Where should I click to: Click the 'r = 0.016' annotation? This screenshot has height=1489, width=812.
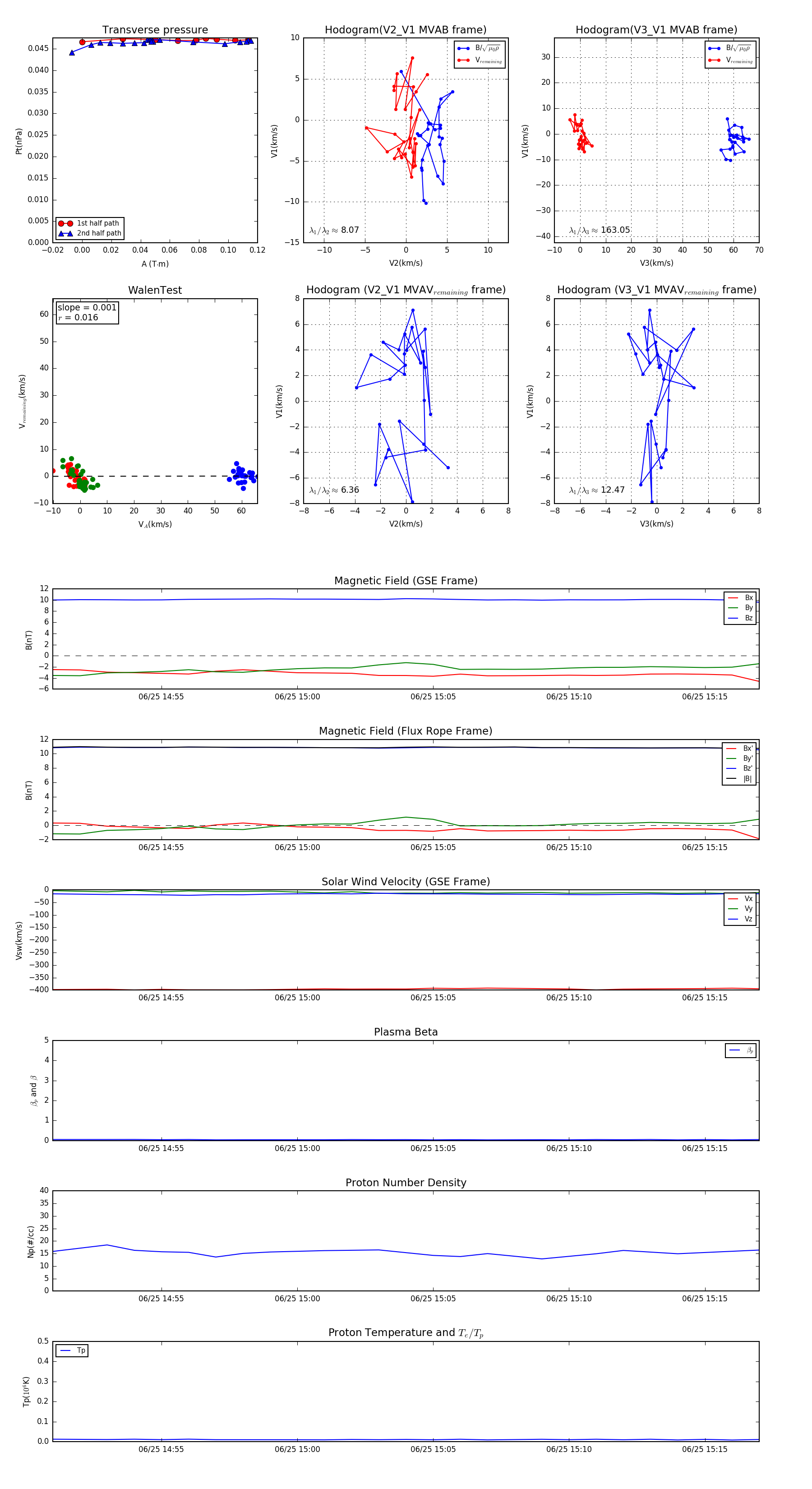point(78,317)
